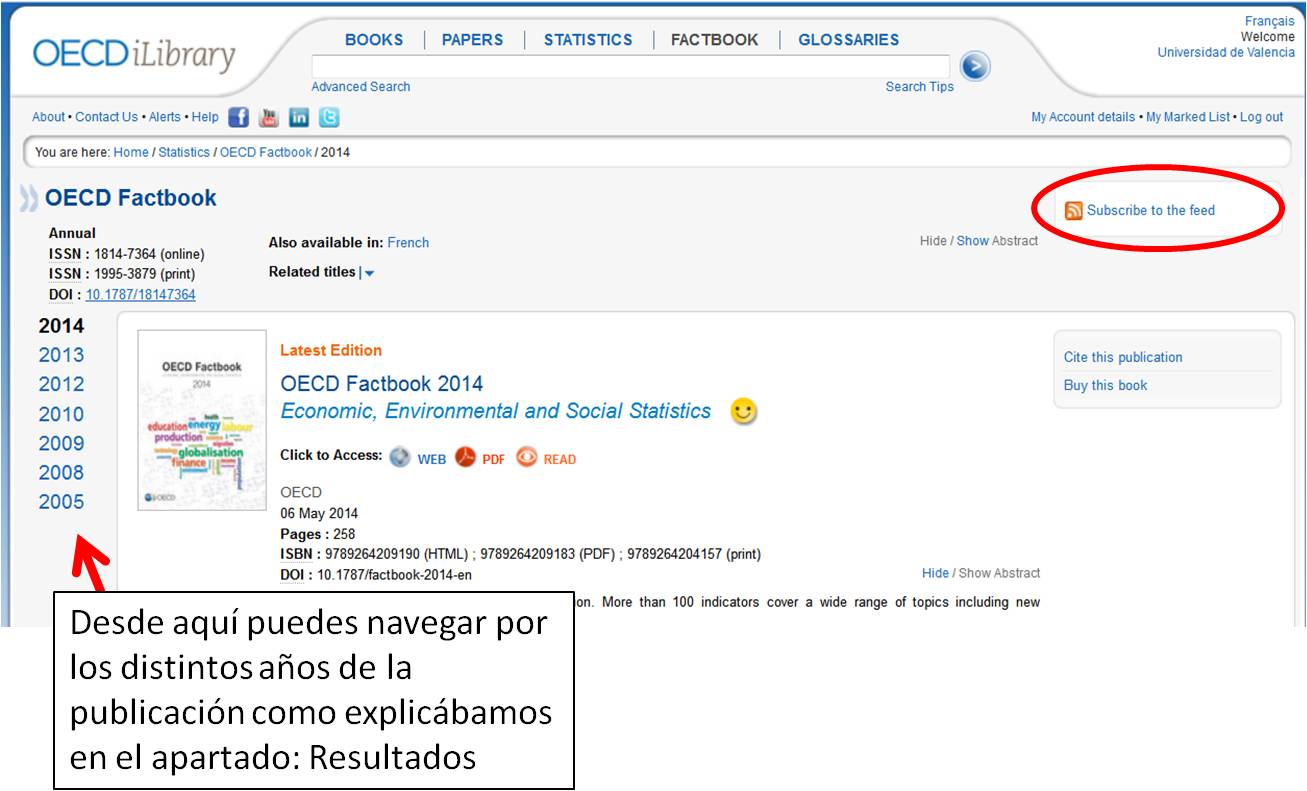Click the top Show abstract link
The width and height of the screenshot is (1307, 791).
click(x=973, y=241)
